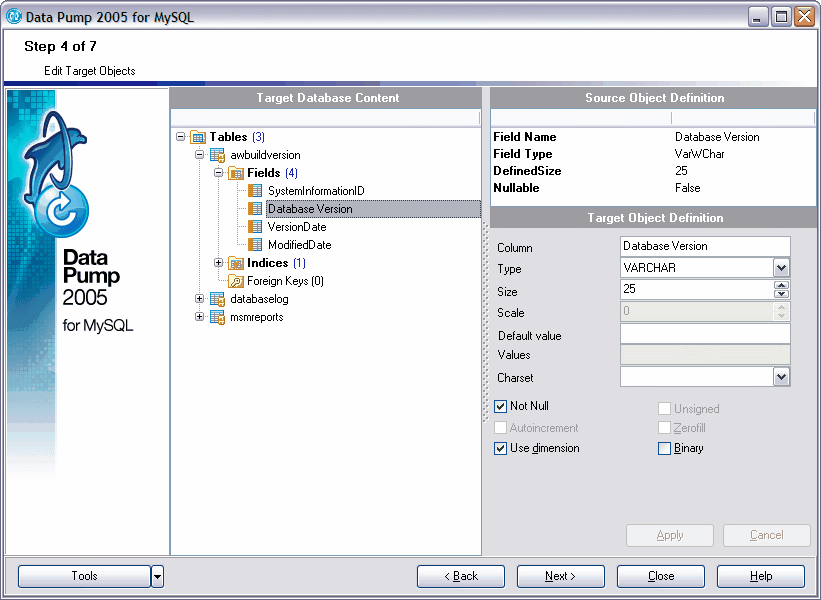Screen dimensions: 821x600
Task: Select the databaselog table label
Action: (x=259, y=299)
